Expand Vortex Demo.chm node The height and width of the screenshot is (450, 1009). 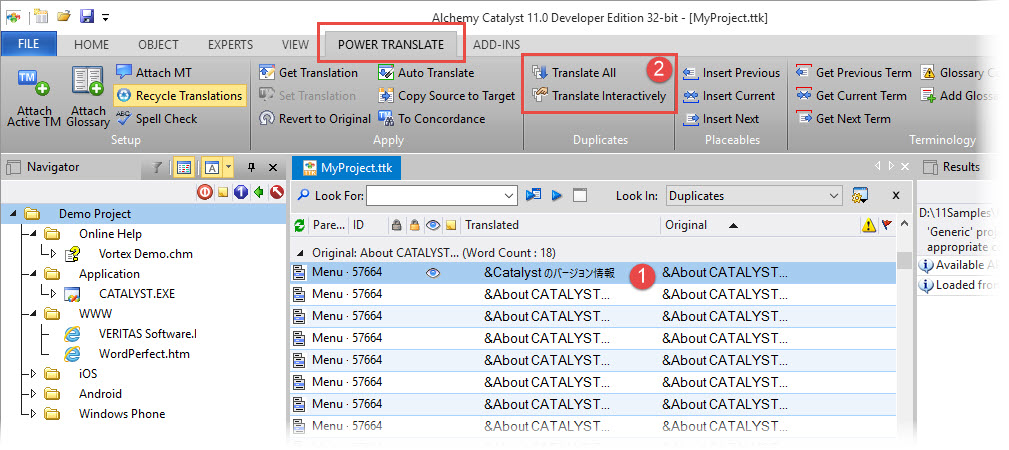tap(53, 254)
